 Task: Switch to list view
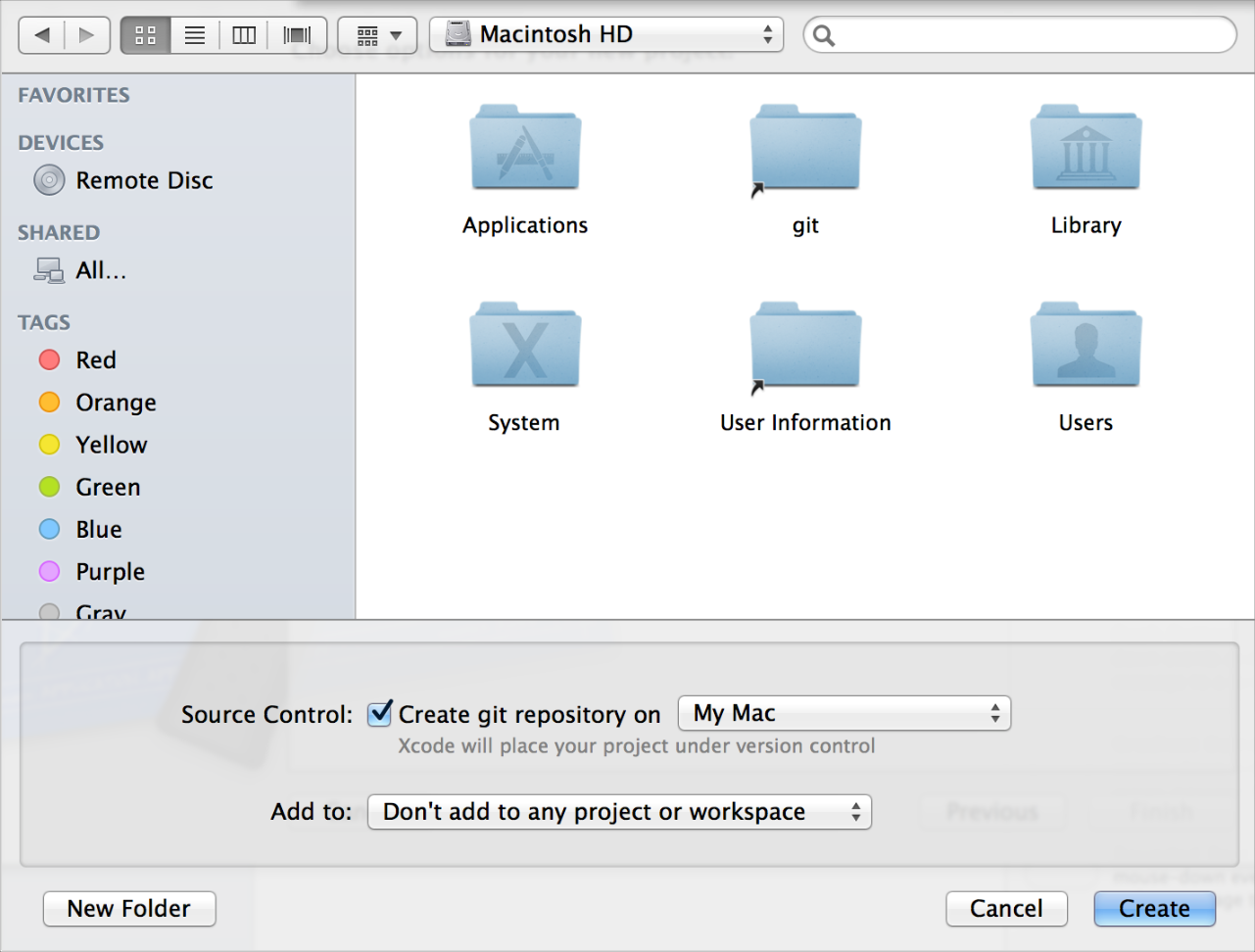click(x=195, y=35)
